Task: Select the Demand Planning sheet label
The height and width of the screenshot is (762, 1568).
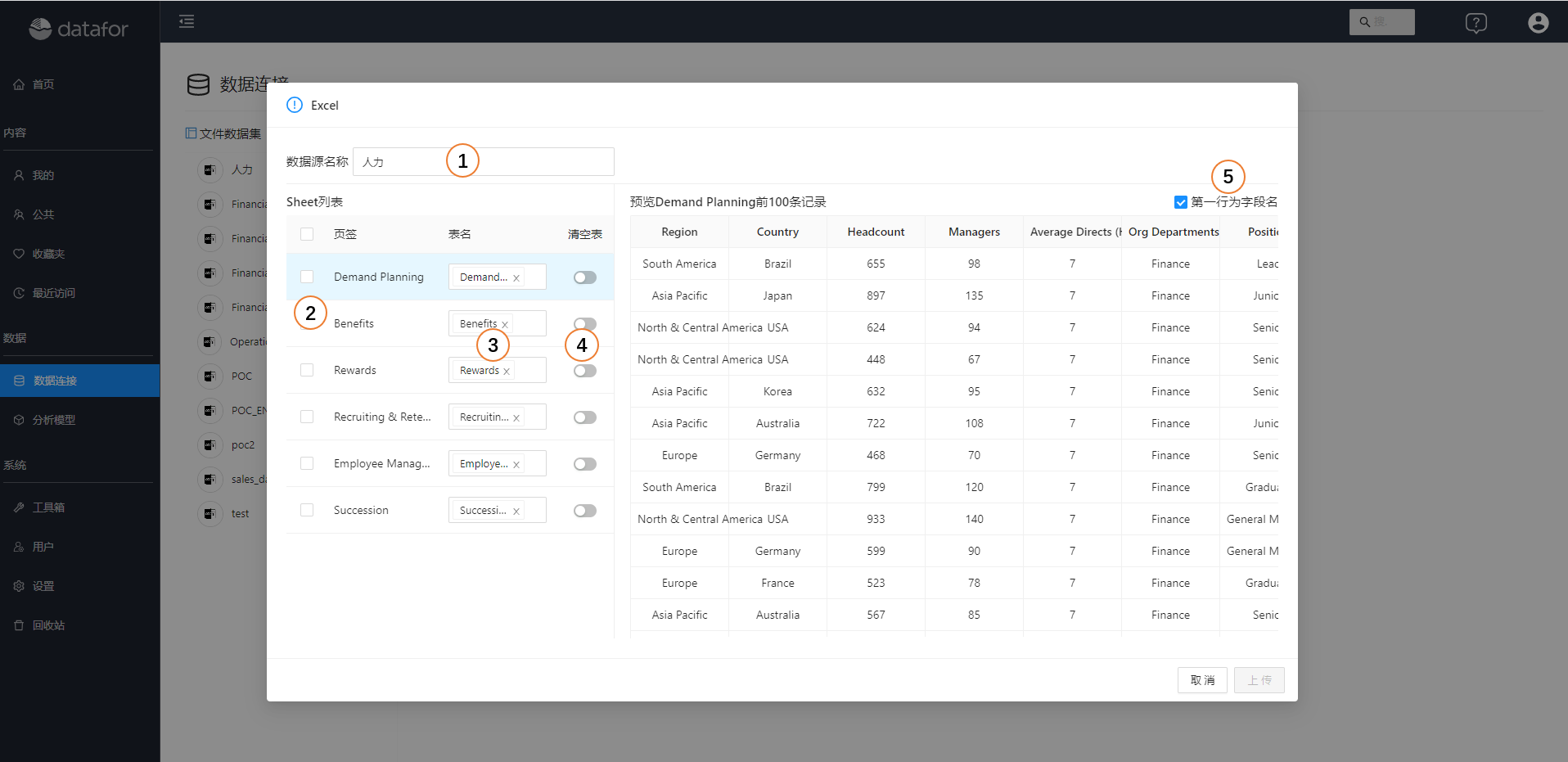Action: point(379,277)
